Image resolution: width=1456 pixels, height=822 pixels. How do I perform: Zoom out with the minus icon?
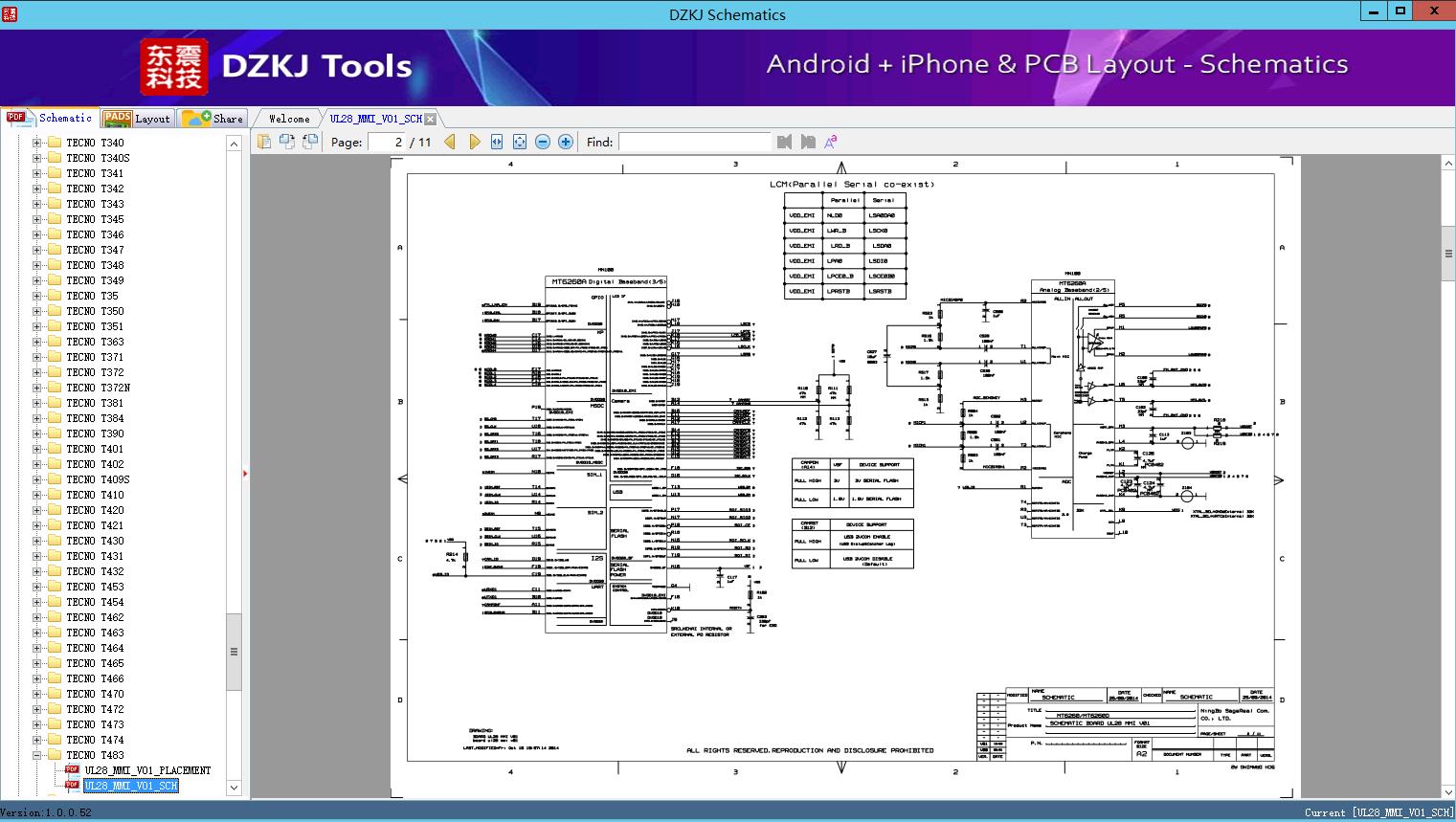pyautogui.click(x=543, y=142)
